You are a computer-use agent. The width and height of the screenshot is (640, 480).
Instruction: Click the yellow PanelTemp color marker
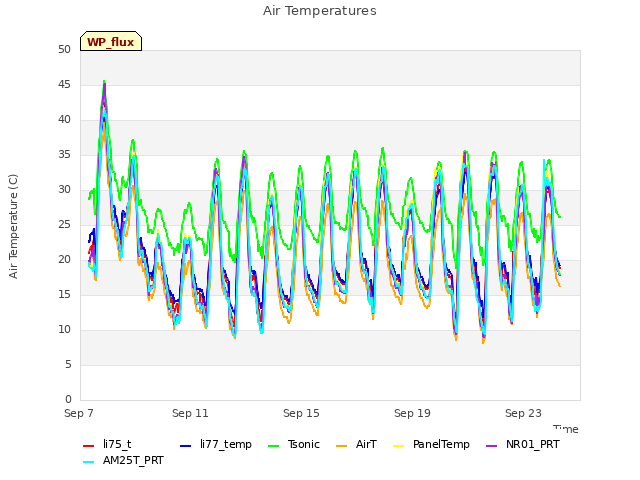coord(398,446)
